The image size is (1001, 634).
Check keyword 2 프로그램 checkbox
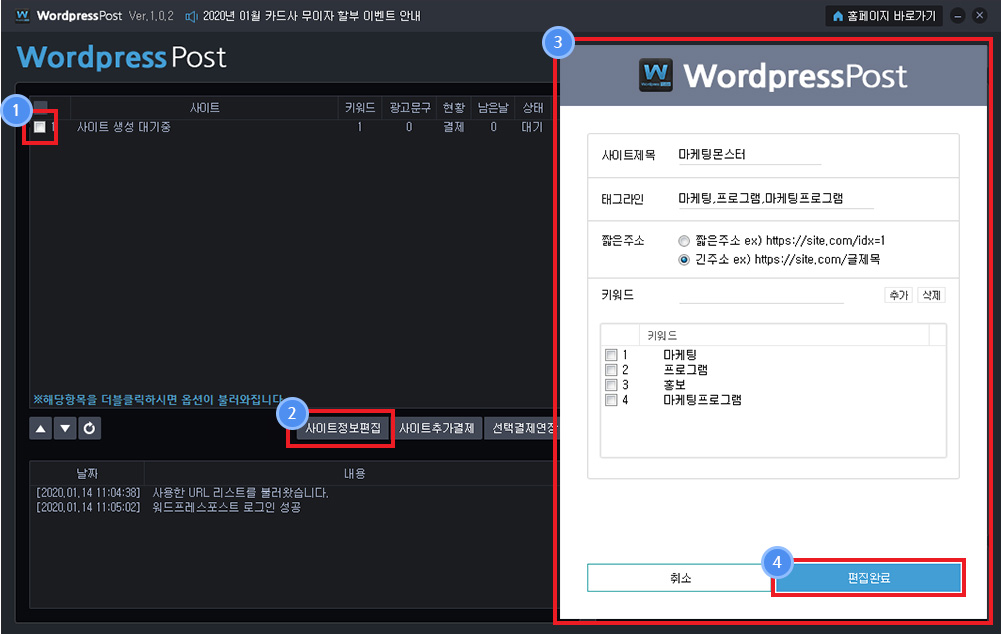coord(611,370)
